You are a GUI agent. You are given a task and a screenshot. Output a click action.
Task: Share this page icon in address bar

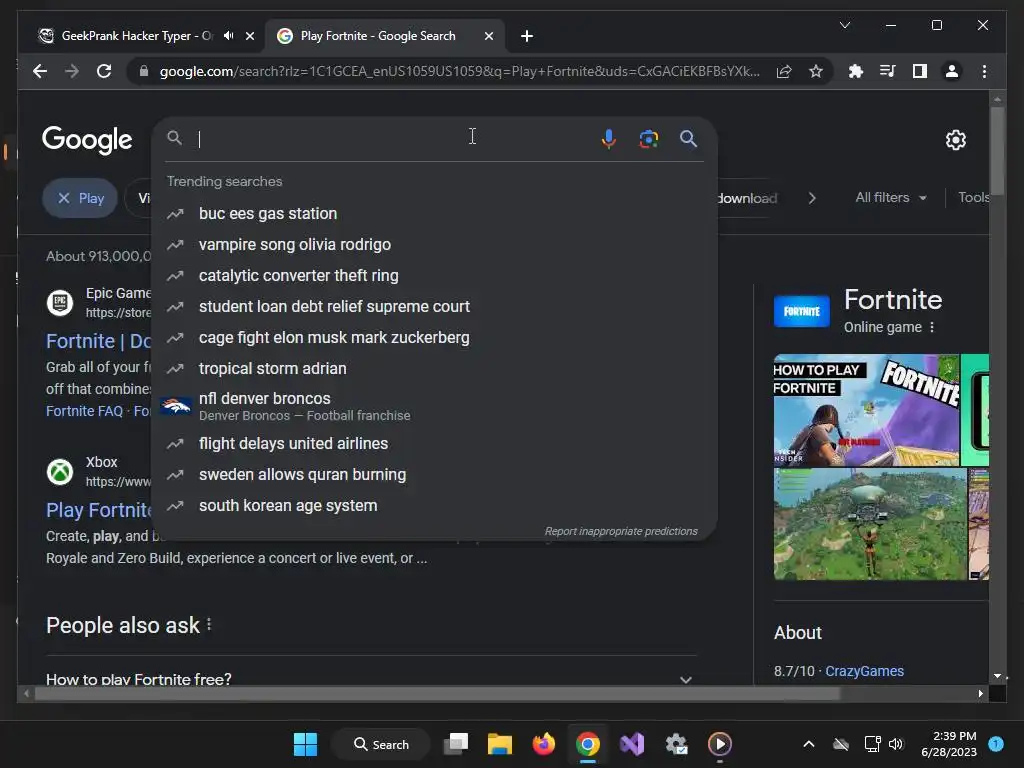(x=784, y=71)
